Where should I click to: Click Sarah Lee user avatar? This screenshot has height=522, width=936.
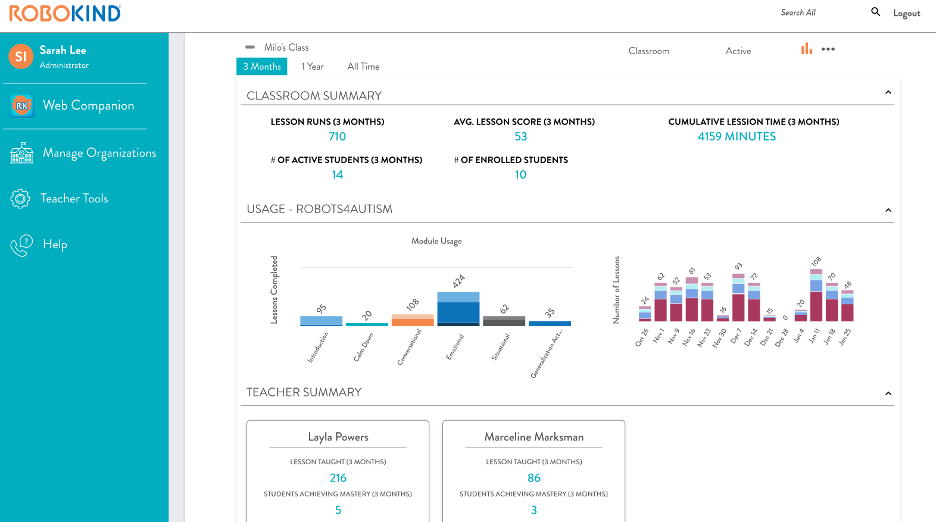point(21,57)
